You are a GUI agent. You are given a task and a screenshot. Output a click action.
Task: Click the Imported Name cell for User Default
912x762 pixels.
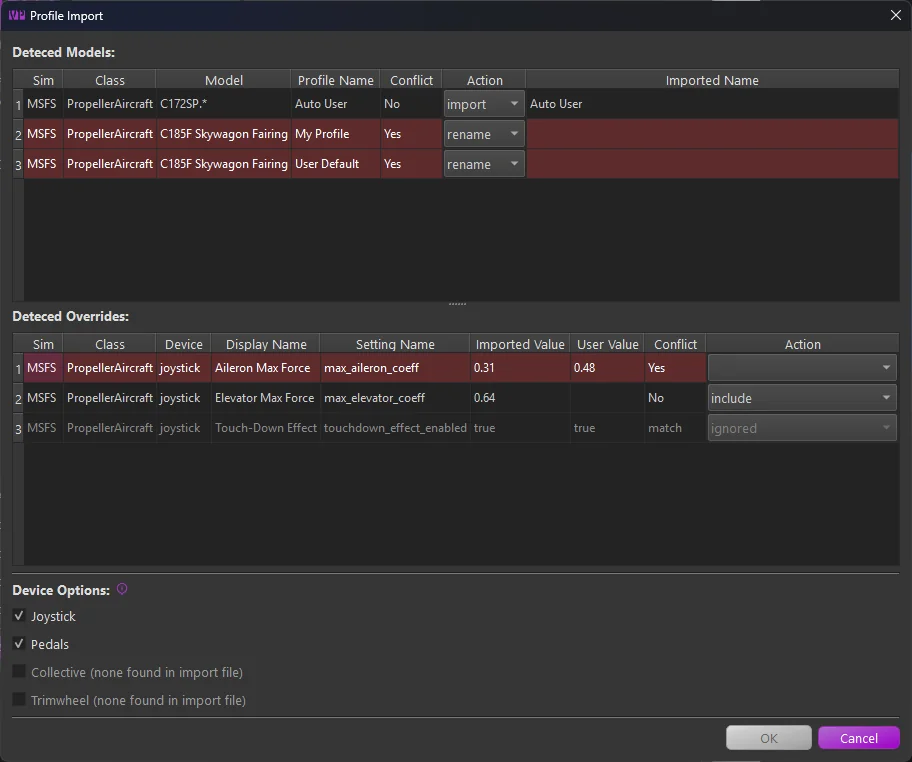(x=712, y=165)
